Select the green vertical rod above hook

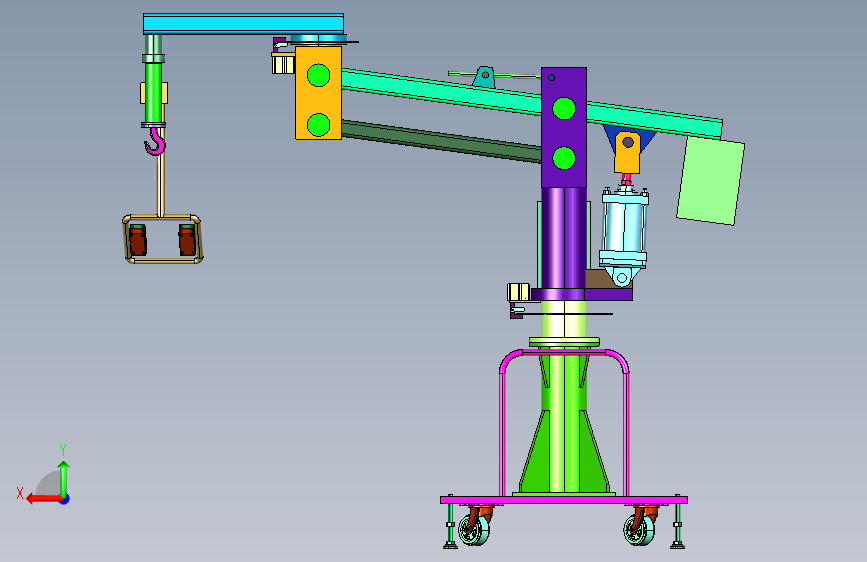[x=153, y=93]
